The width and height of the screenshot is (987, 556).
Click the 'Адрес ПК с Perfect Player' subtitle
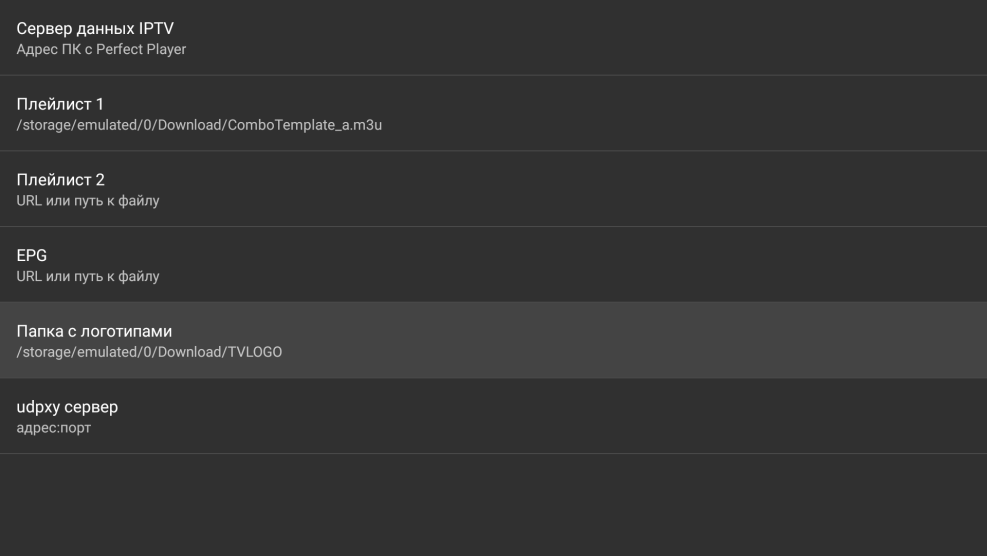[x=101, y=49]
